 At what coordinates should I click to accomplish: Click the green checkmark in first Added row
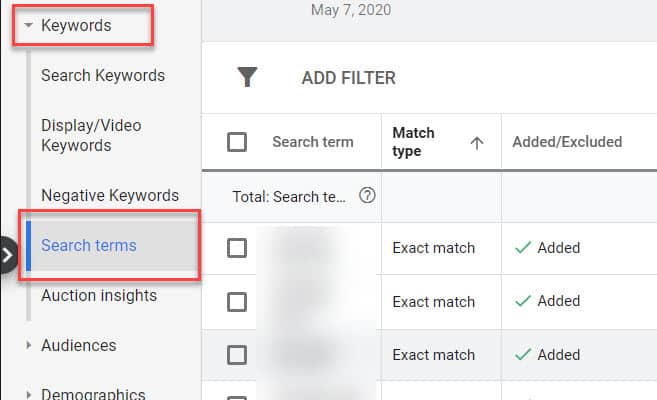point(523,248)
